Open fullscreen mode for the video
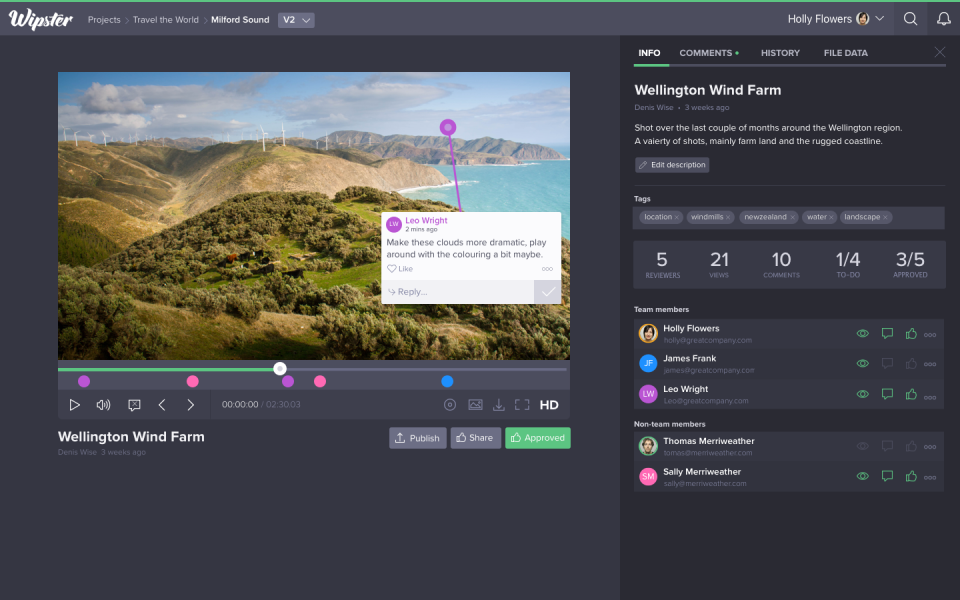The height and width of the screenshot is (600, 960). point(520,405)
